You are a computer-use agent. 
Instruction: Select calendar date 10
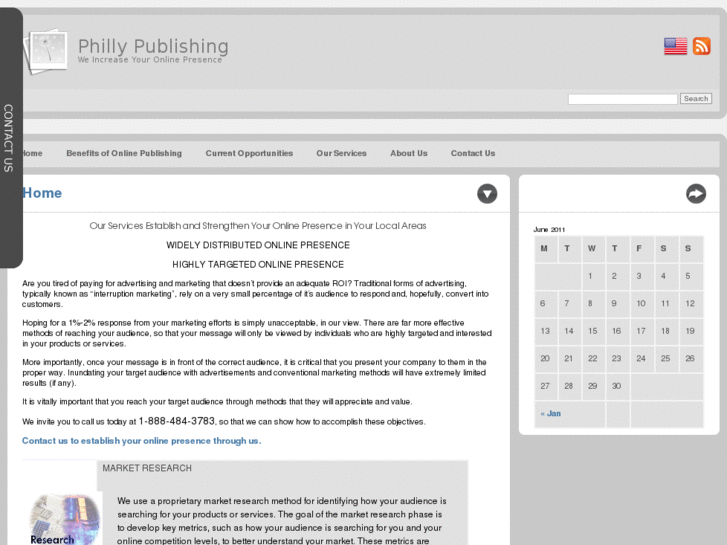pyautogui.click(x=641, y=303)
